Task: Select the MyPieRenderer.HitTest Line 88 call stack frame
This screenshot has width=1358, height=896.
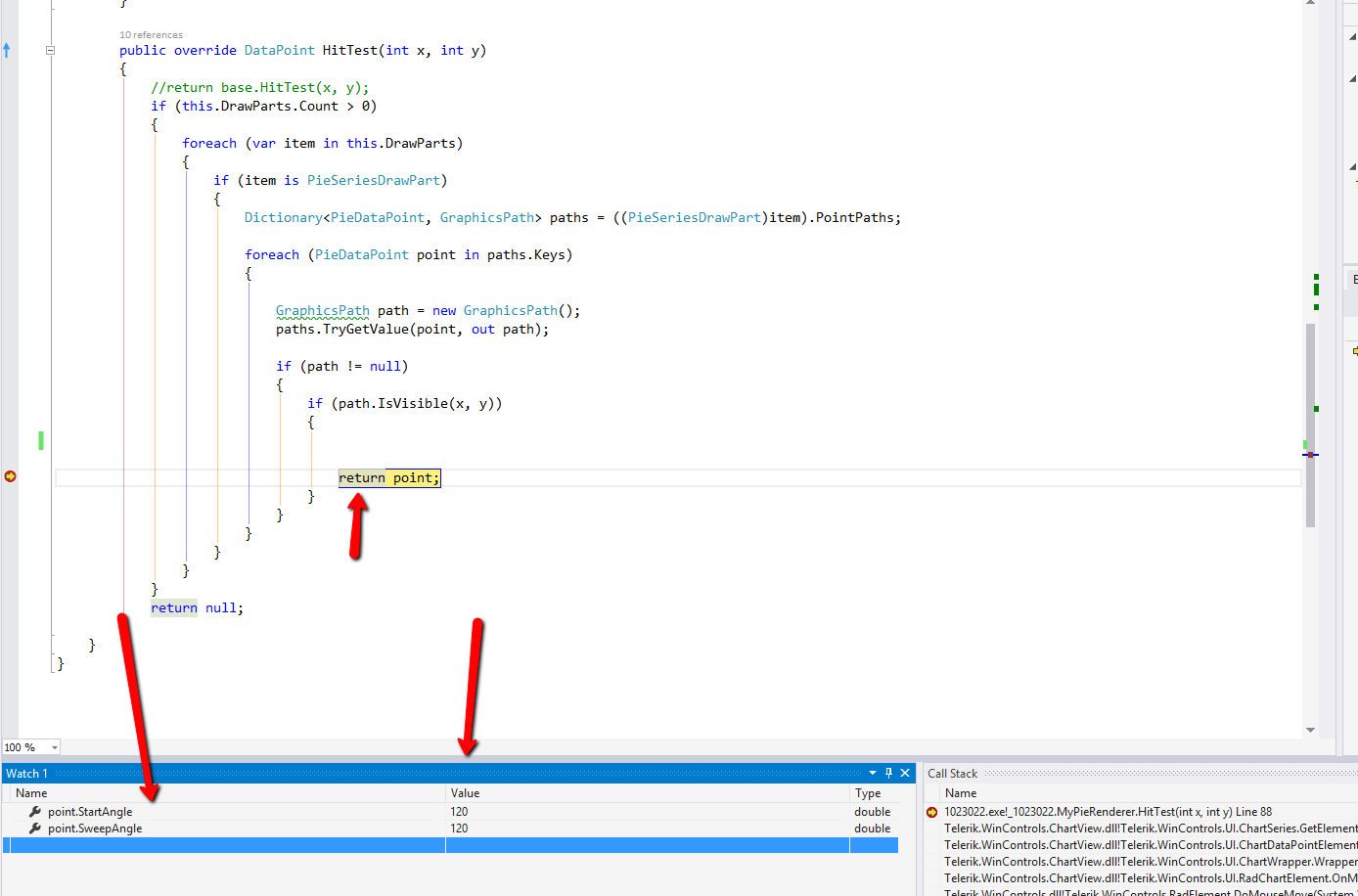Action: point(1108,812)
